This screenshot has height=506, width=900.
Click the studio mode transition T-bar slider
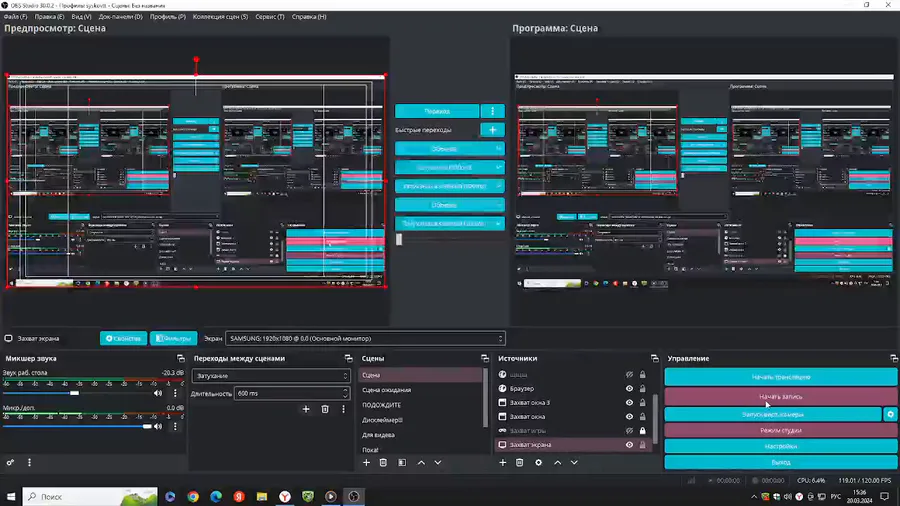(399, 239)
